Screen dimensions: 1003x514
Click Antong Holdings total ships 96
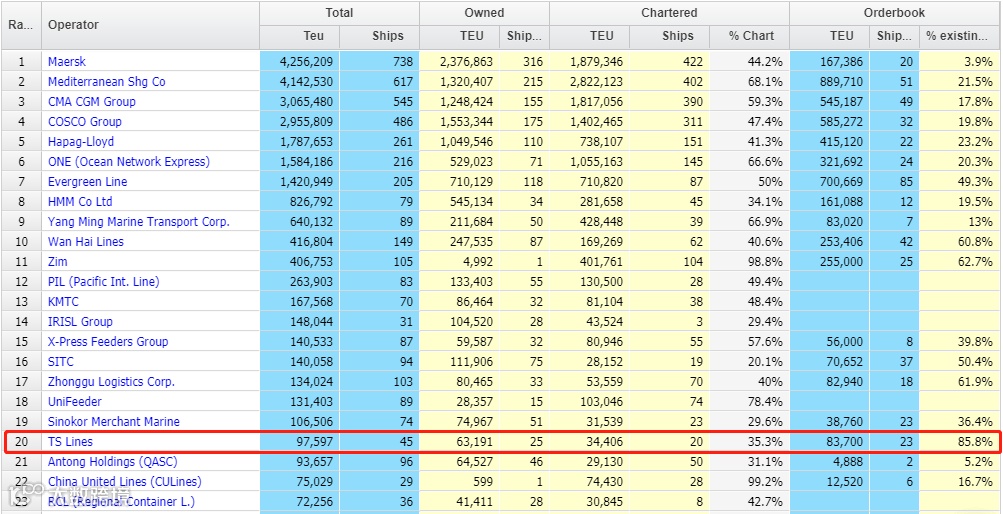[379, 462]
